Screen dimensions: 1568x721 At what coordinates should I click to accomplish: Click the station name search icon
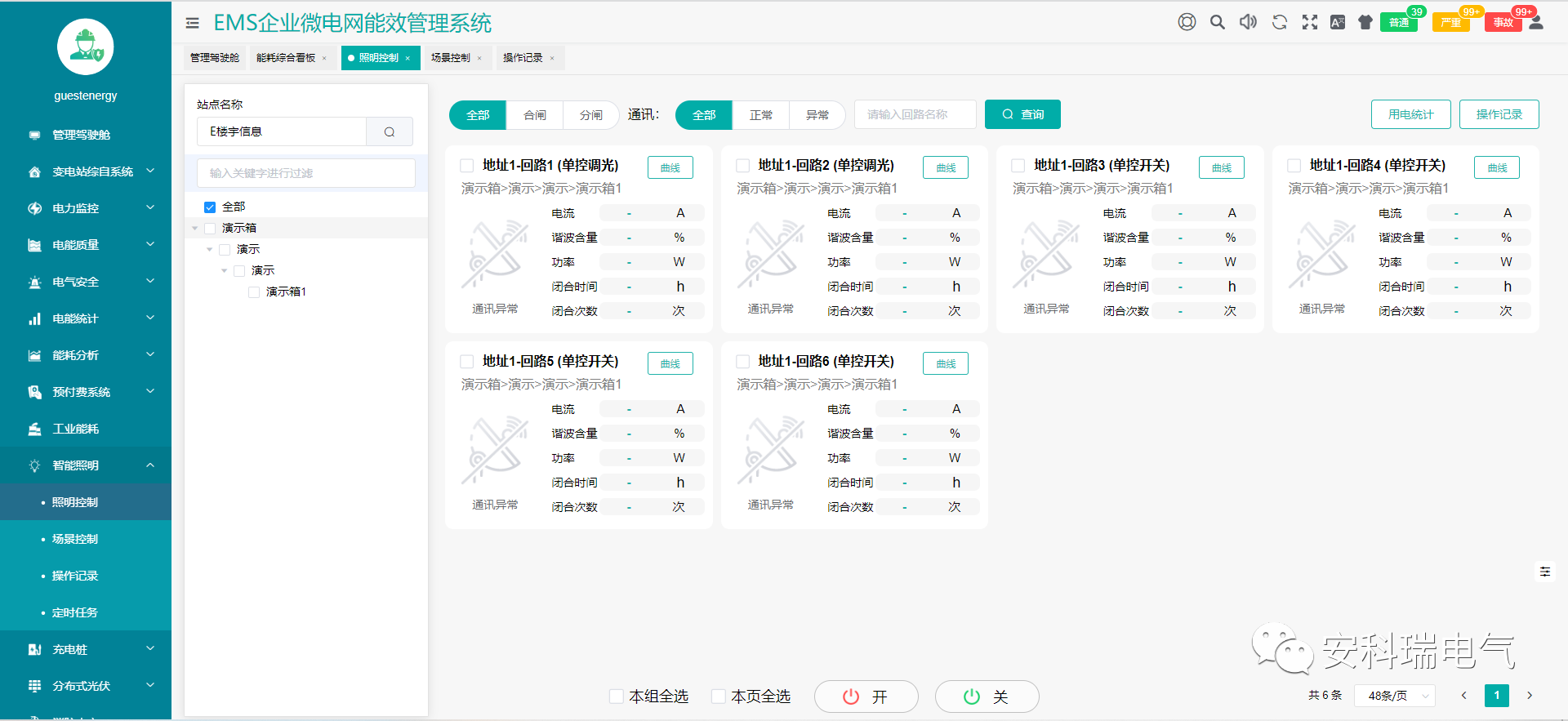click(390, 131)
